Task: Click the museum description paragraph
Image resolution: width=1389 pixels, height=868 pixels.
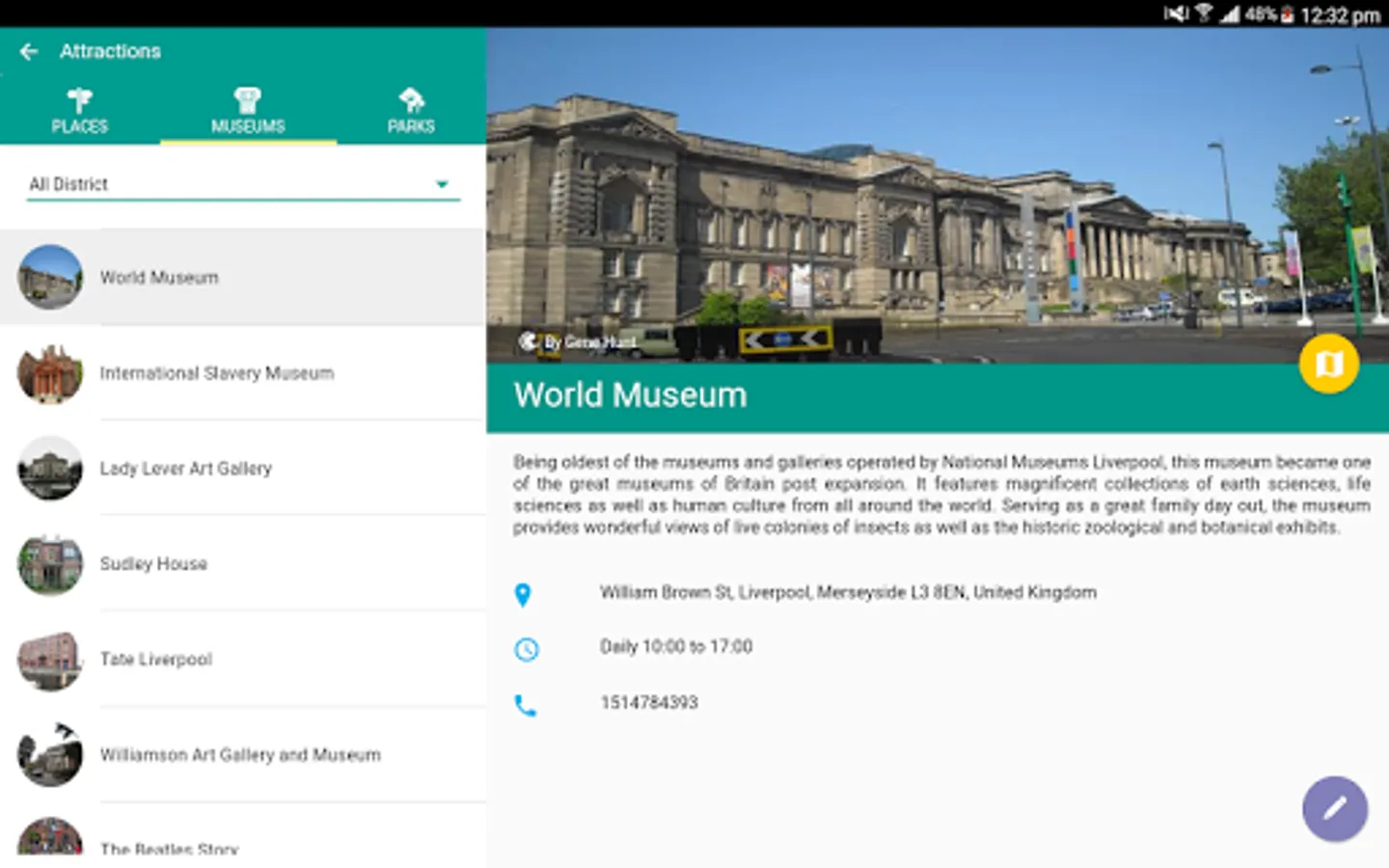Action: [x=941, y=495]
